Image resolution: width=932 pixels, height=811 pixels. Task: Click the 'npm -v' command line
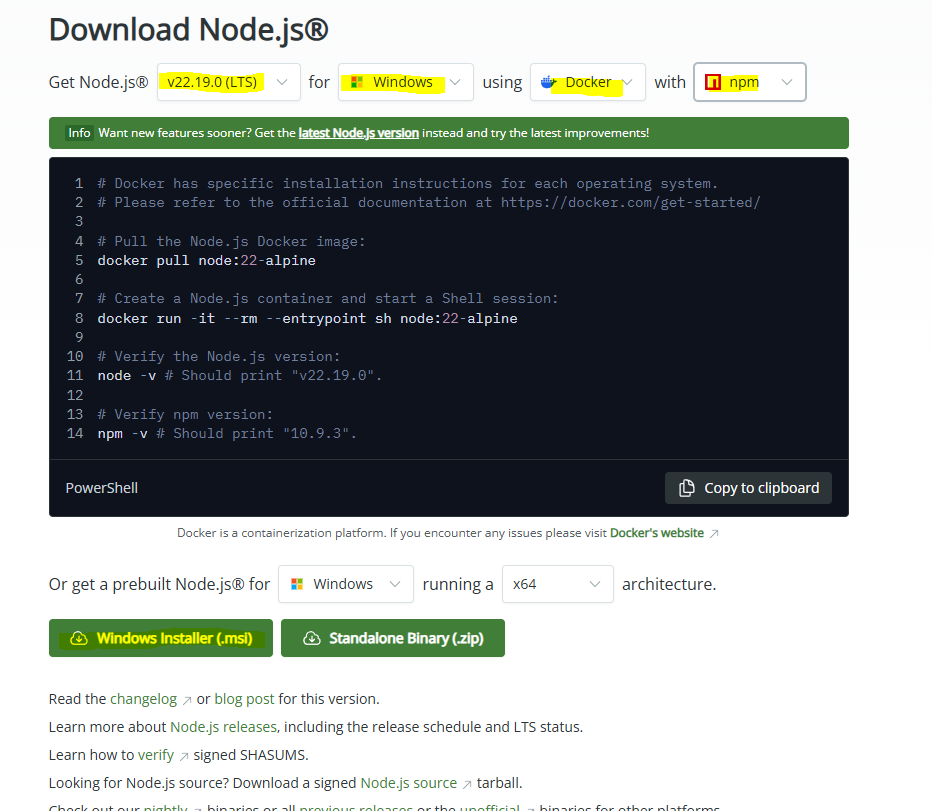(227, 433)
